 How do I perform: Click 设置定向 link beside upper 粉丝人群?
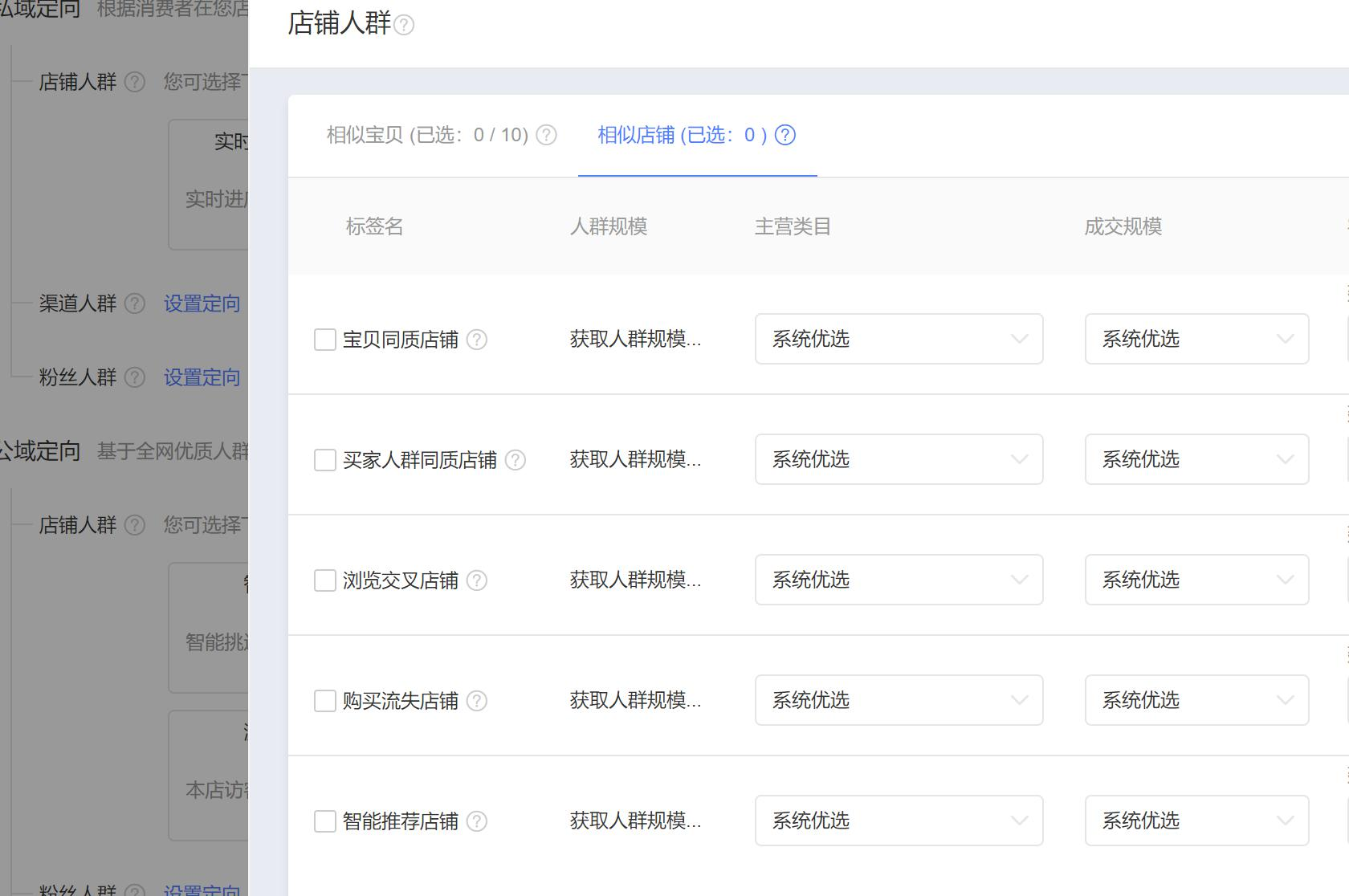coord(202,377)
